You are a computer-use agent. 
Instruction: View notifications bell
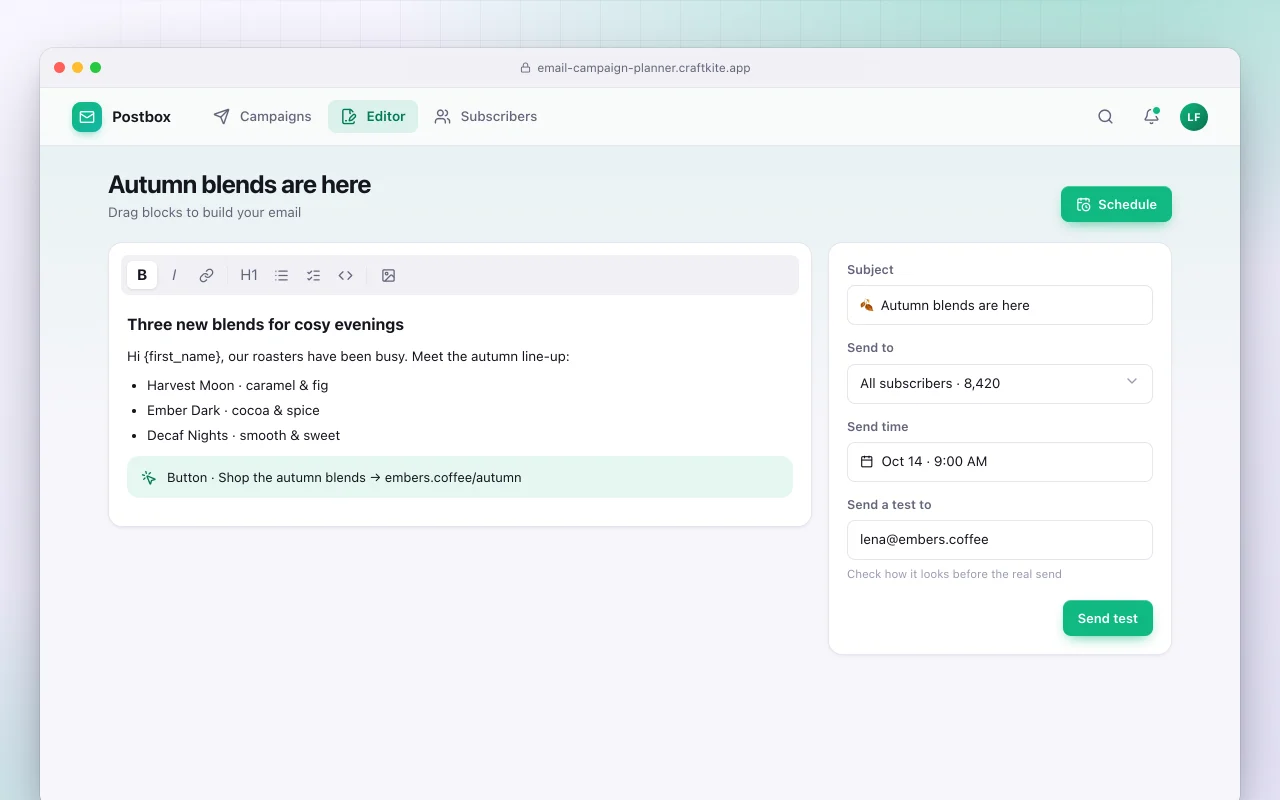tap(1151, 117)
